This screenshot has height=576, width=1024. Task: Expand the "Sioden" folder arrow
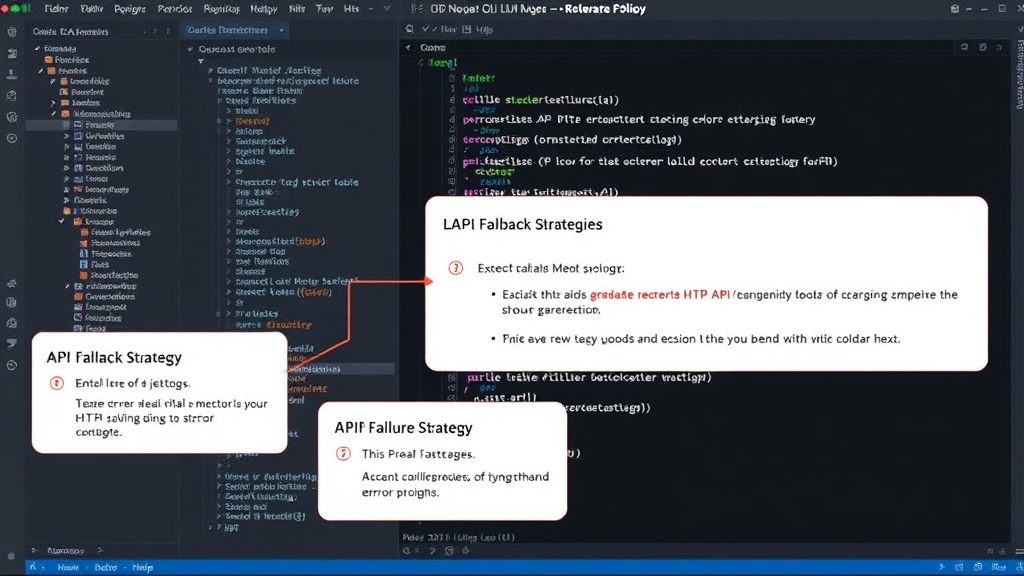pos(54,103)
